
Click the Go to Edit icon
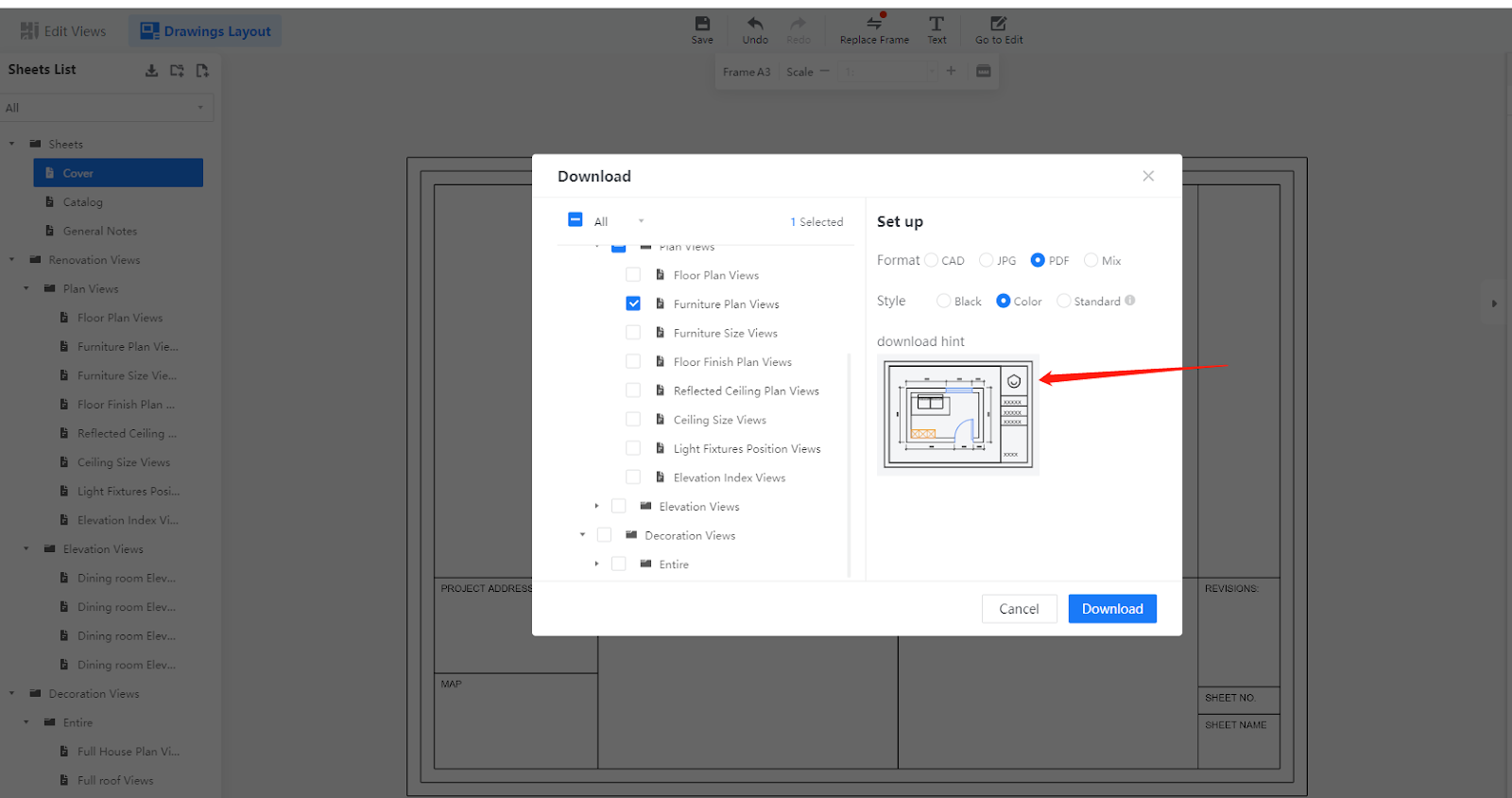pos(999,24)
